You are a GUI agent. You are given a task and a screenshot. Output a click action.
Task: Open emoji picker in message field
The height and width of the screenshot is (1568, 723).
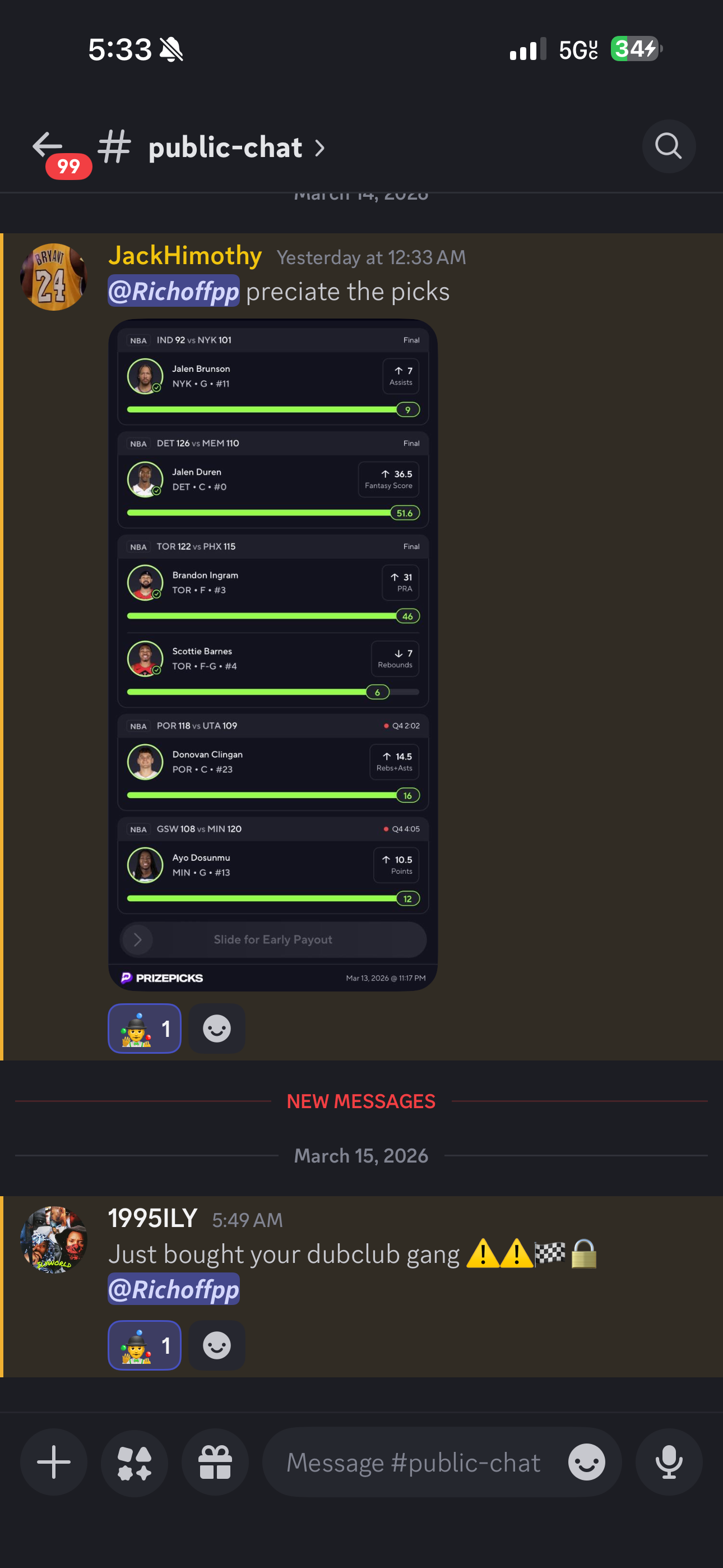click(586, 1461)
